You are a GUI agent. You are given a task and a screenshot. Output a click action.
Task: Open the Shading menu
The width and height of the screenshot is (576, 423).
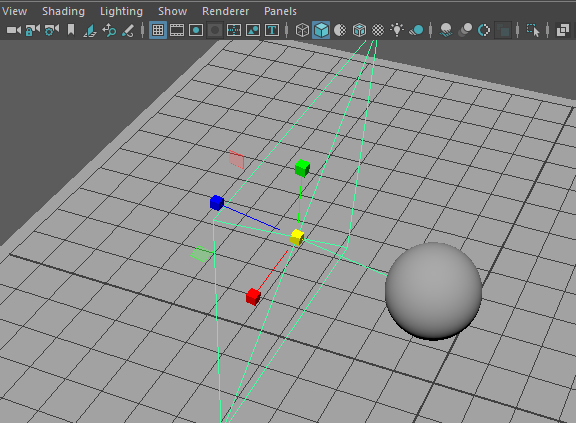tap(64, 11)
